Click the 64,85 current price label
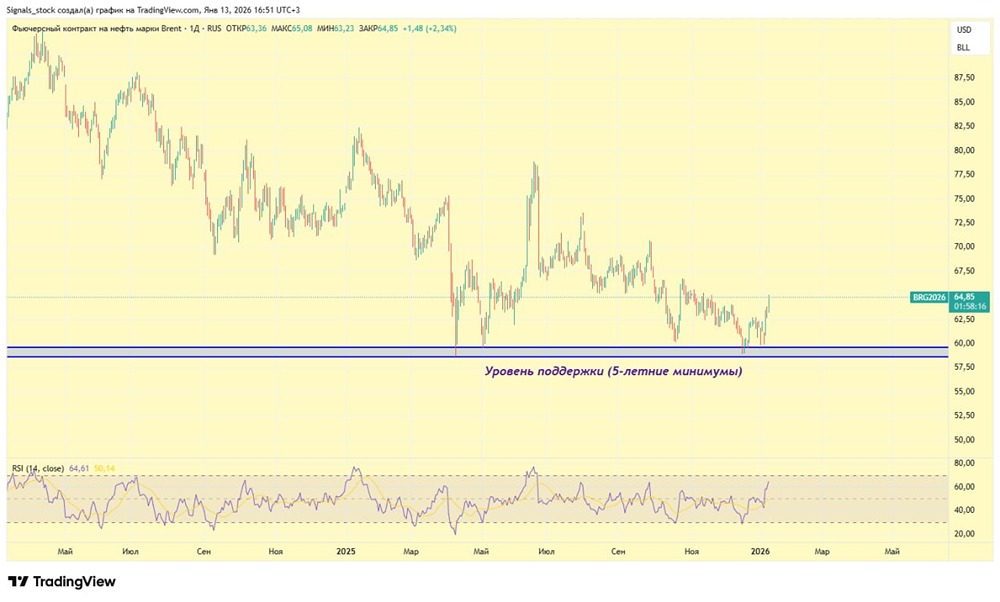The height and width of the screenshot is (602, 1000). [x=964, y=297]
